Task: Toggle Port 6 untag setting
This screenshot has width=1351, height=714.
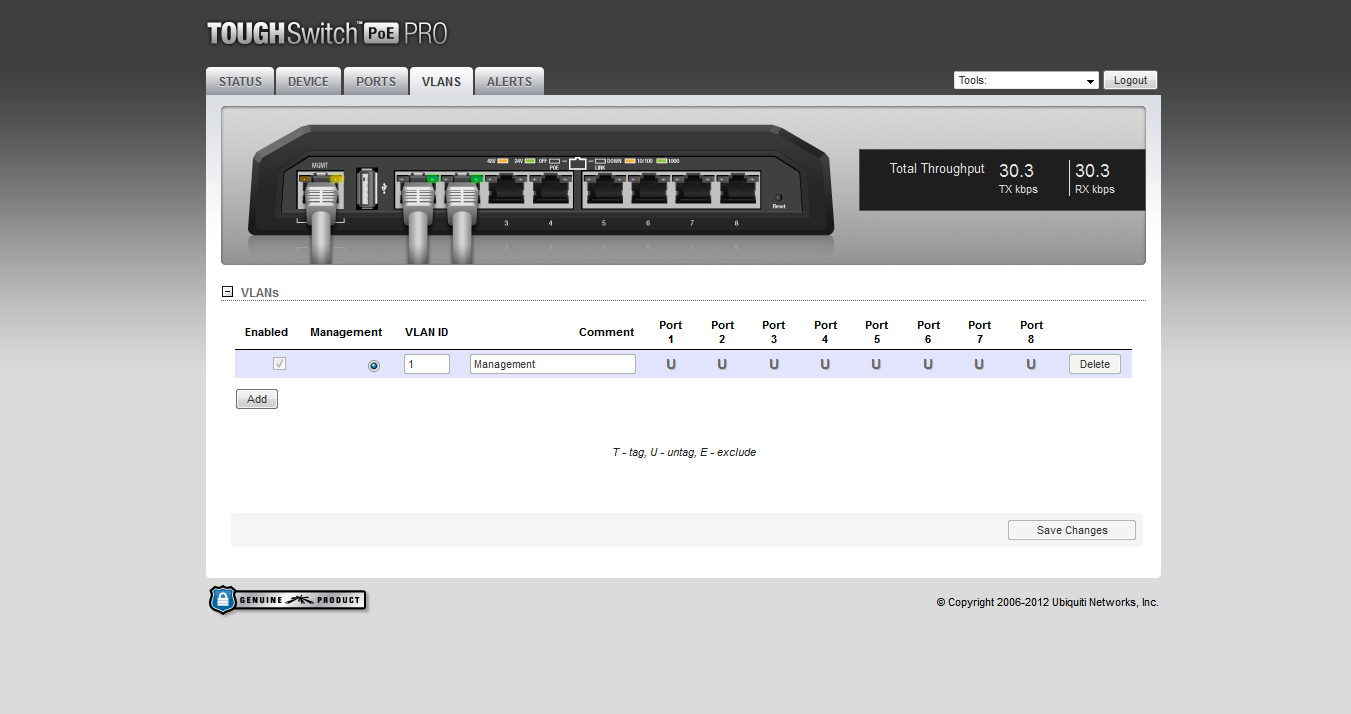Action: 928,364
